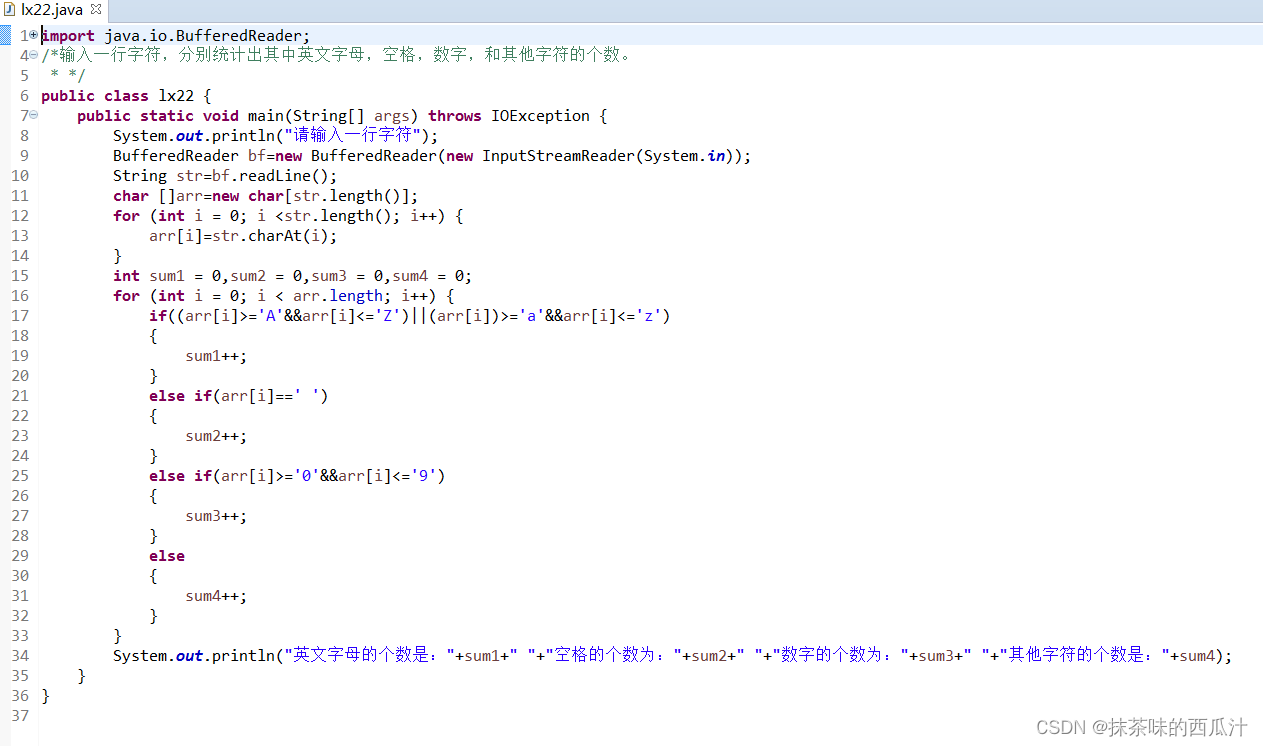Image resolution: width=1263 pixels, height=746 pixels.
Task: Click the sum1++; statement
Action: tap(216, 356)
